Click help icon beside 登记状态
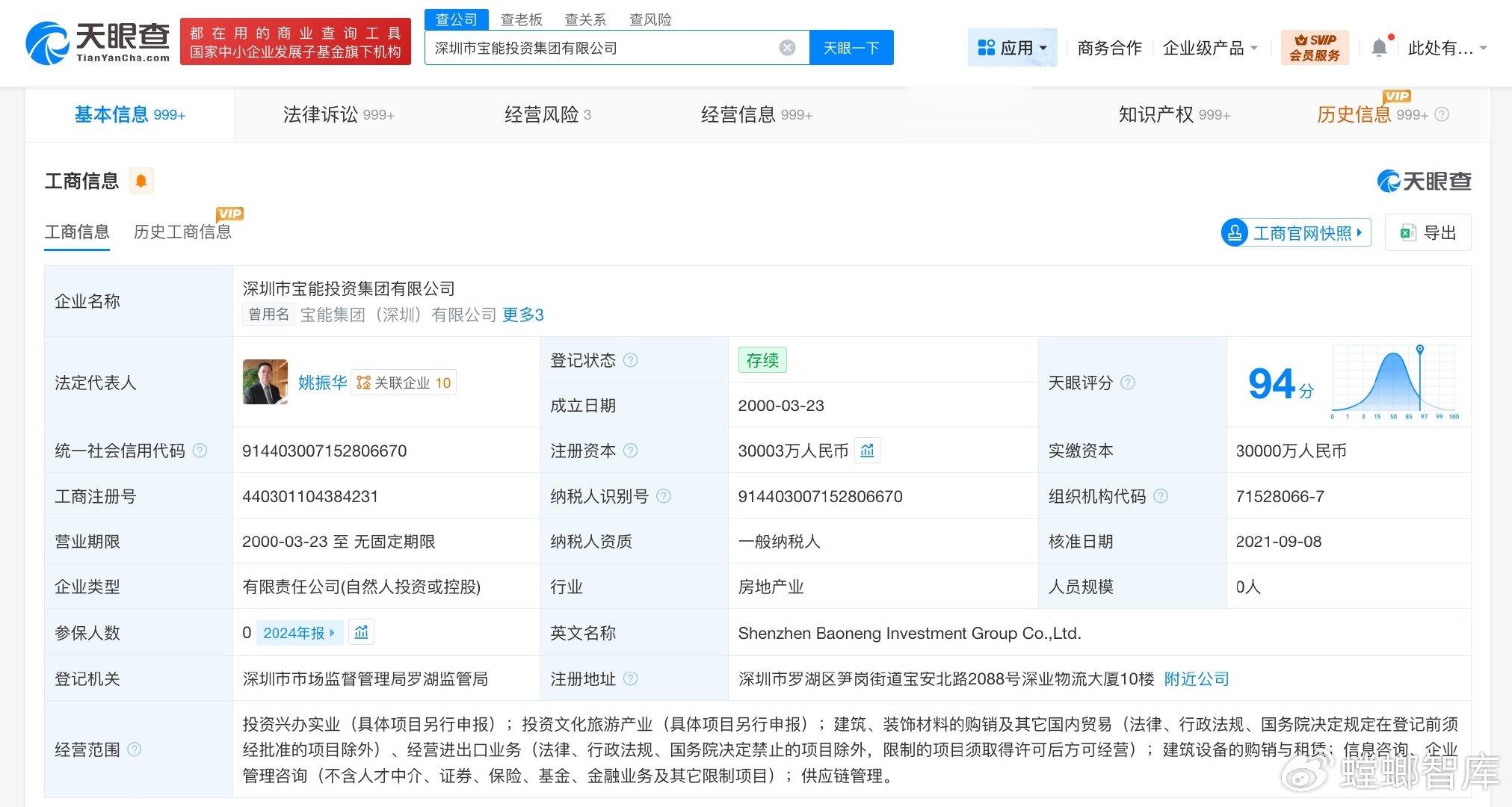Screen dimensions: 1512x807 point(630,360)
